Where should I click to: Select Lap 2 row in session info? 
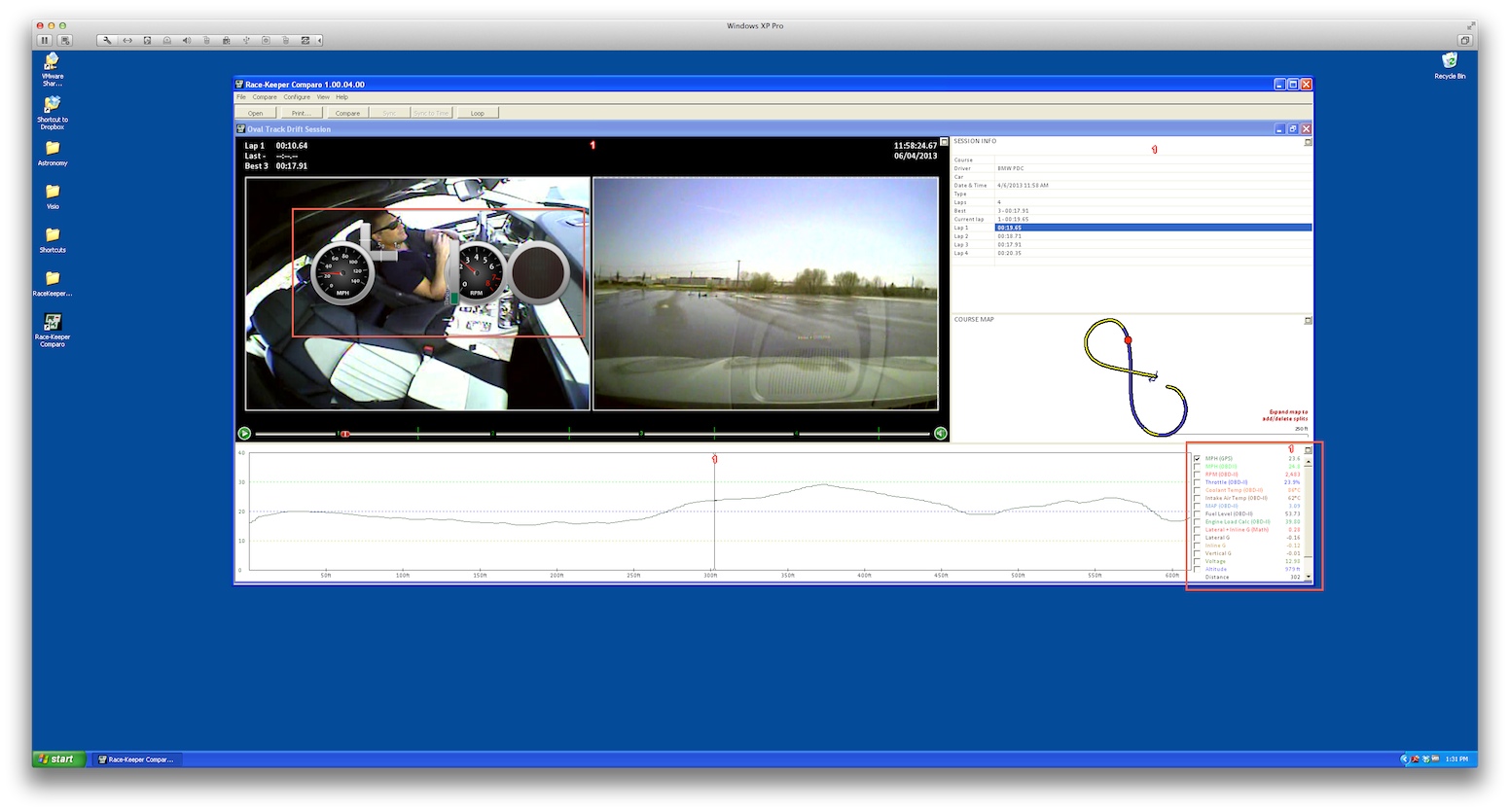(x=1132, y=236)
